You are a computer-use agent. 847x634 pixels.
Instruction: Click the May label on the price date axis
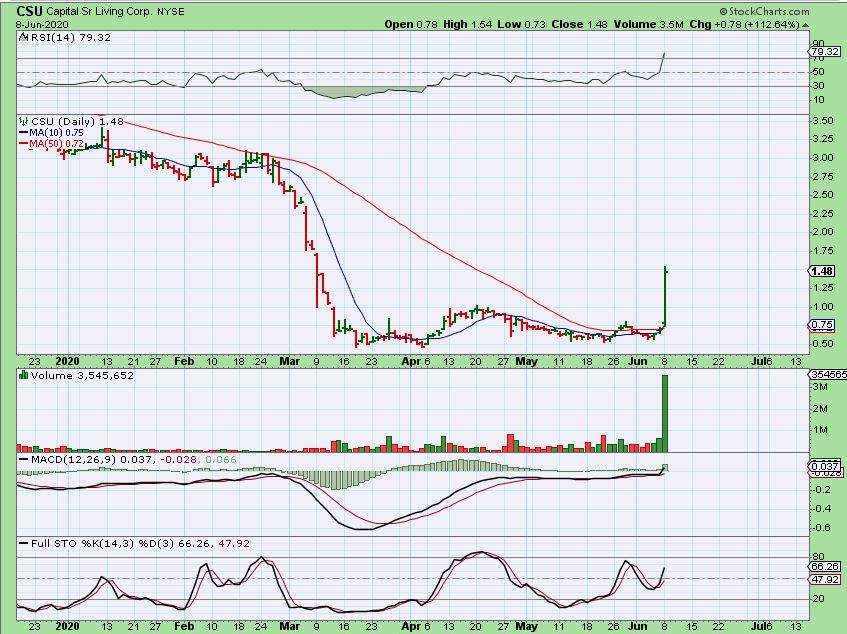(x=527, y=361)
